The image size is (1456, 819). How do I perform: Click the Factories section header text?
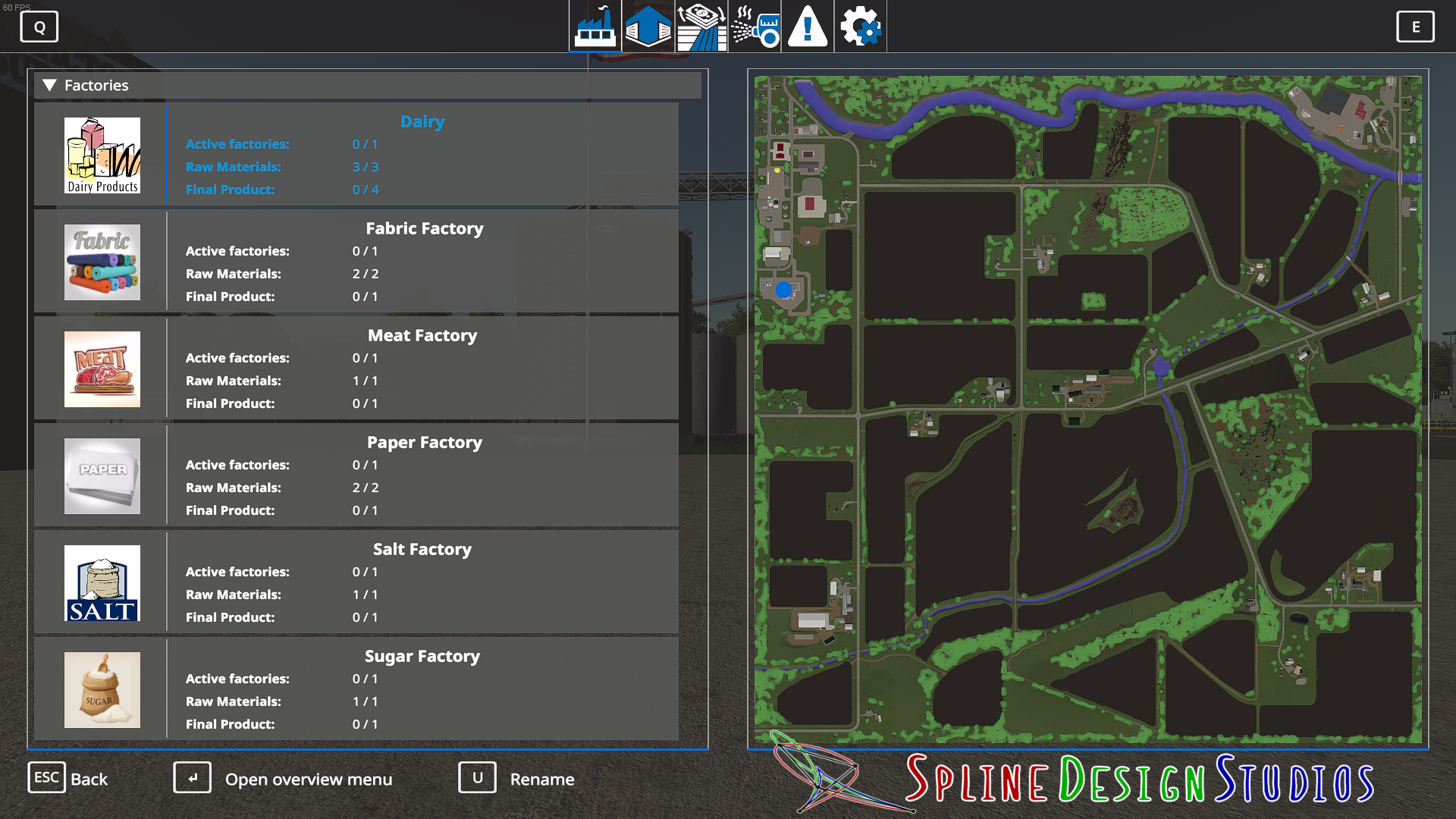(96, 85)
